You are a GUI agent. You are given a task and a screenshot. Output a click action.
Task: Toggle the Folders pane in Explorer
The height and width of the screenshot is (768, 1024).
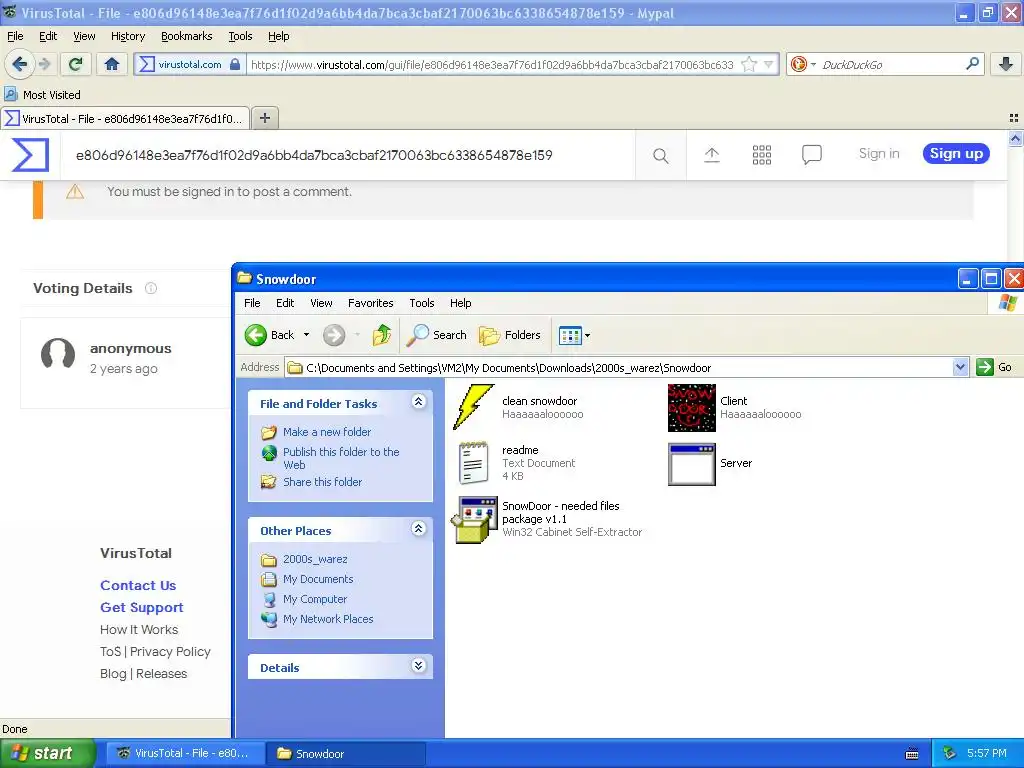510,335
